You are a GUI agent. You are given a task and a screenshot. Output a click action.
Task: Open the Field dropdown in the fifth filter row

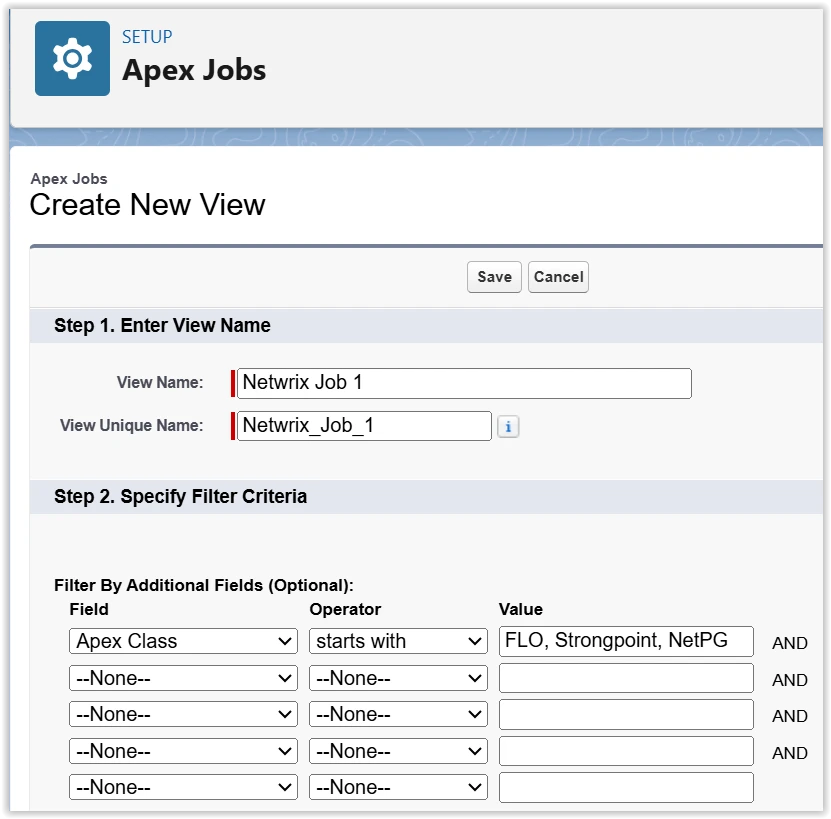pyautogui.click(x=183, y=787)
